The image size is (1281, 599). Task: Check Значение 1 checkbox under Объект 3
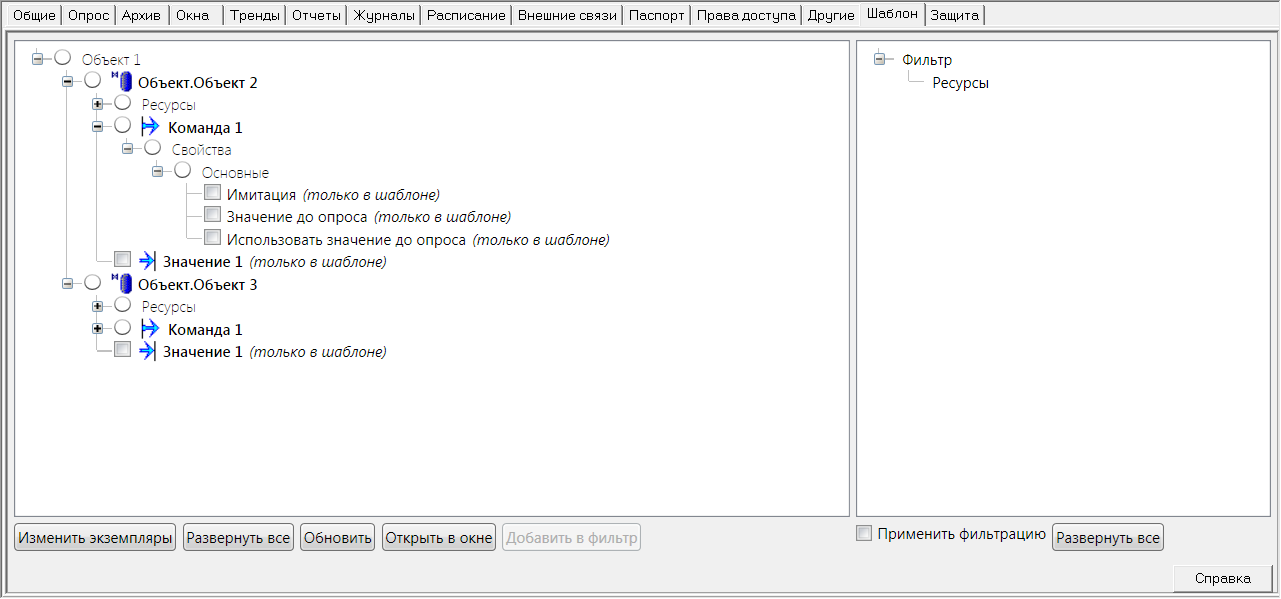click(x=122, y=350)
